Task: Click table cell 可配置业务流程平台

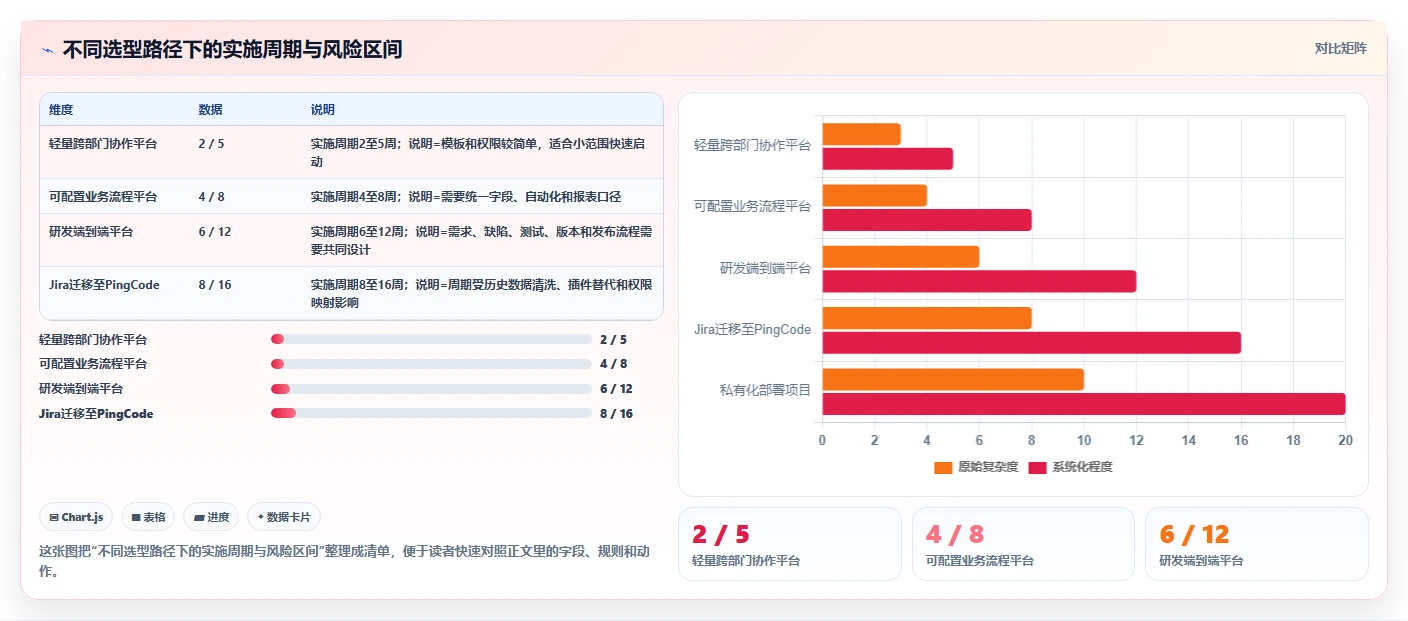Action: [103, 196]
